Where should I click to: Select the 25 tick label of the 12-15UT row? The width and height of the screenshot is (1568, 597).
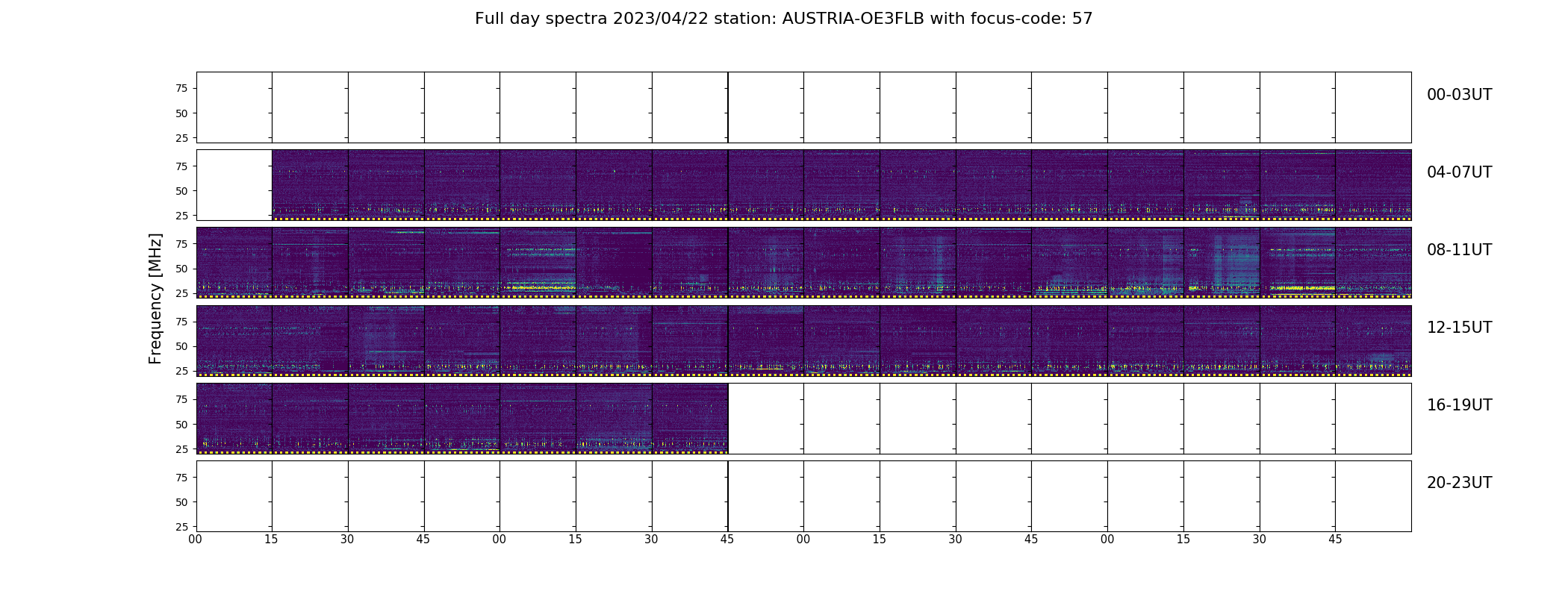pyautogui.click(x=181, y=371)
